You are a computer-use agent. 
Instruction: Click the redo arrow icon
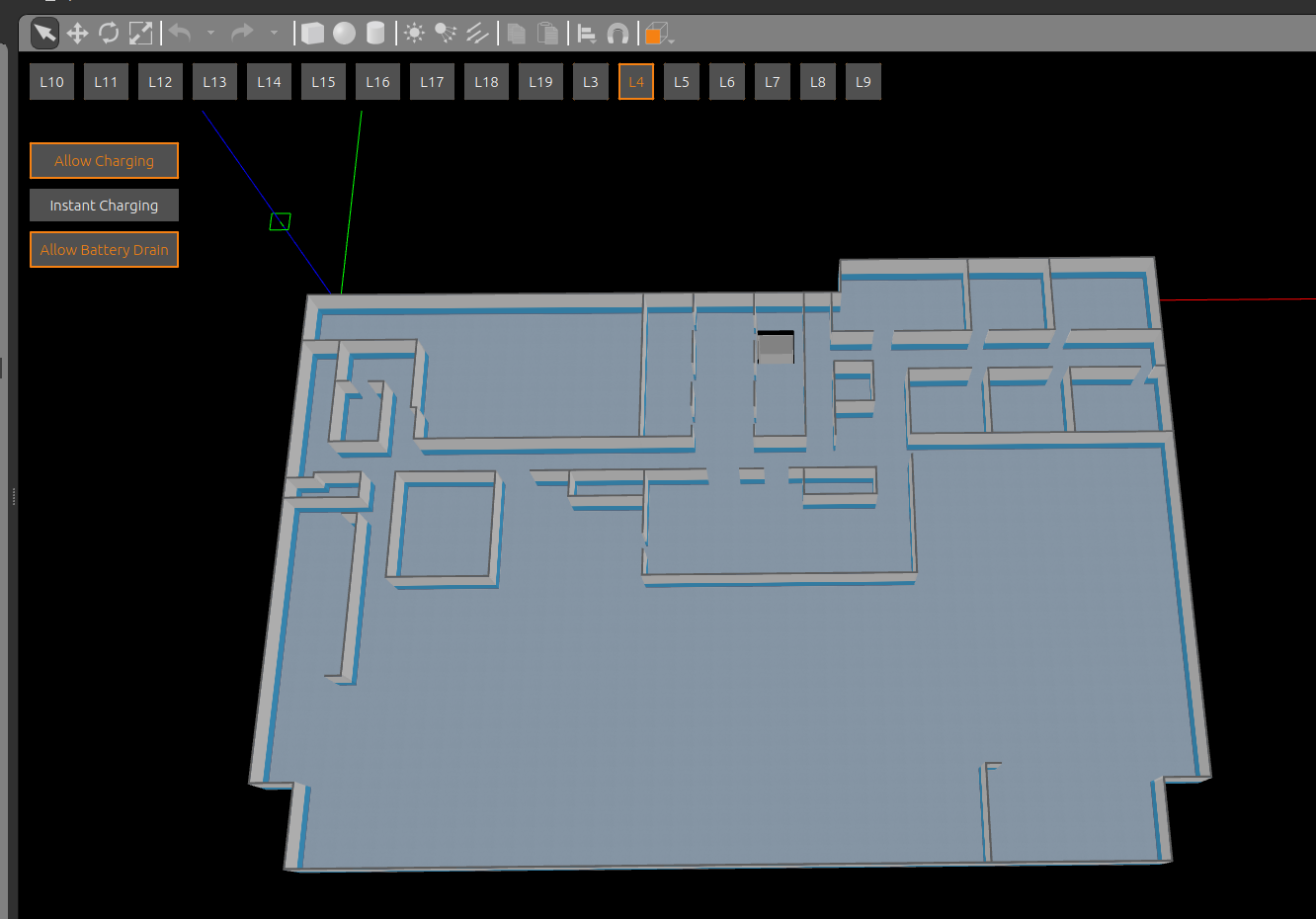pos(242,34)
